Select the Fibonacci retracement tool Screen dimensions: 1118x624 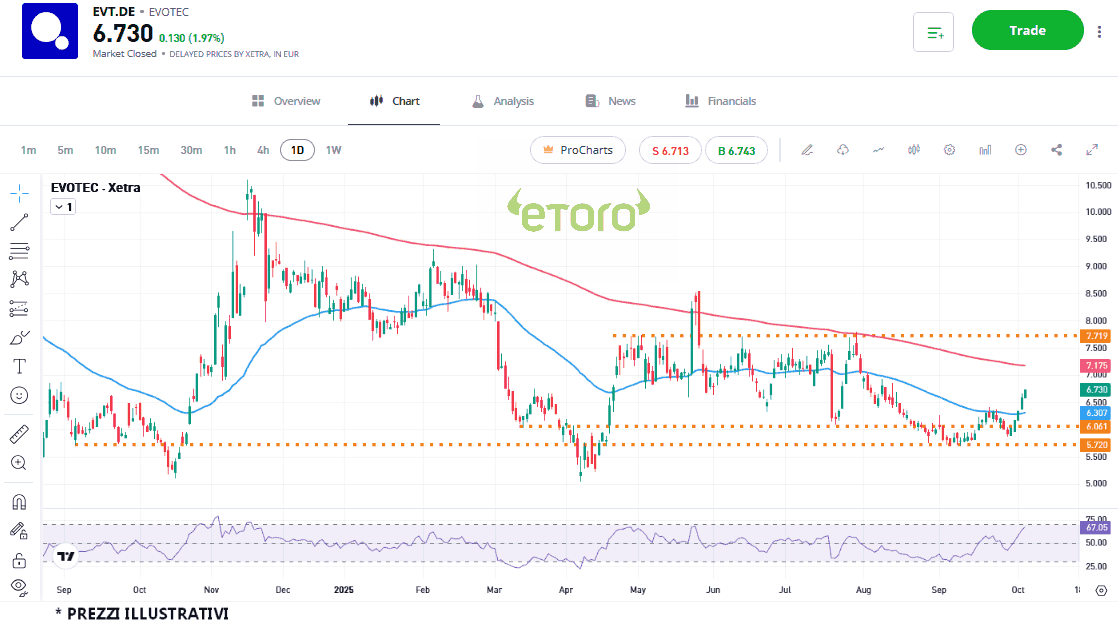[x=19, y=250]
